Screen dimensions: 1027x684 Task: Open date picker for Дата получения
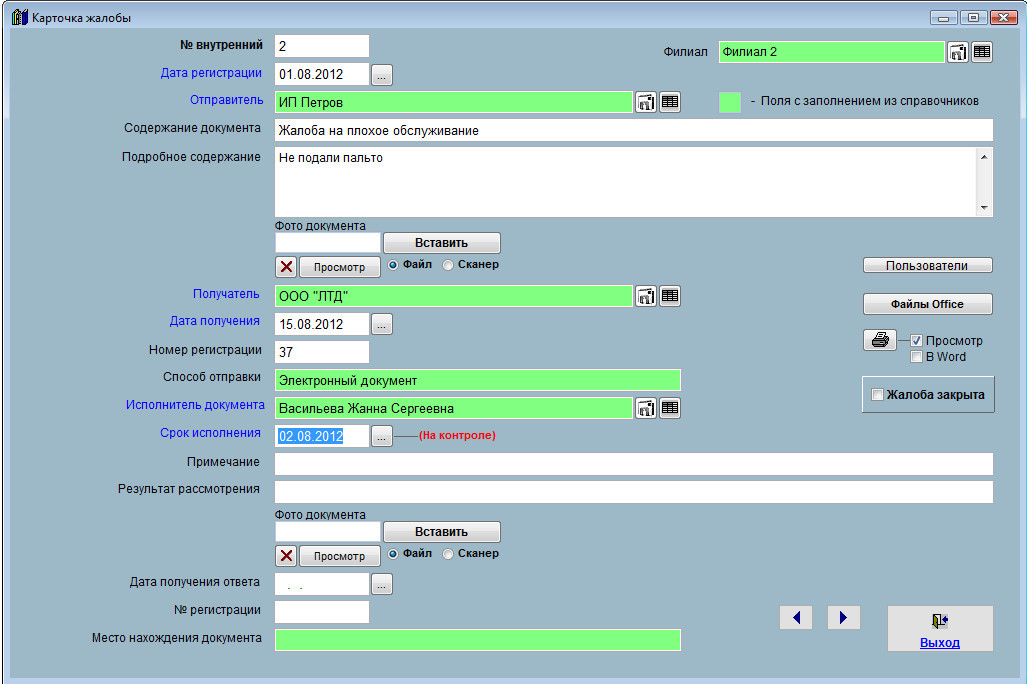tap(382, 324)
